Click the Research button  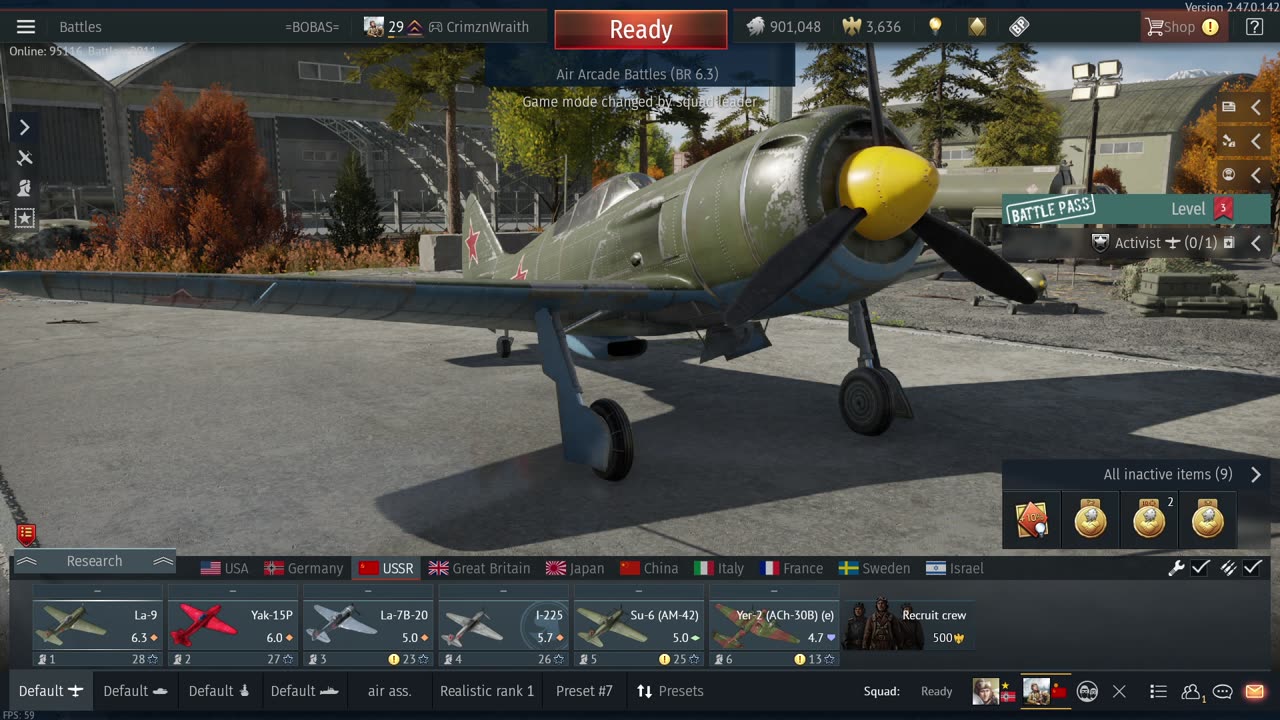(x=94, y=561)
